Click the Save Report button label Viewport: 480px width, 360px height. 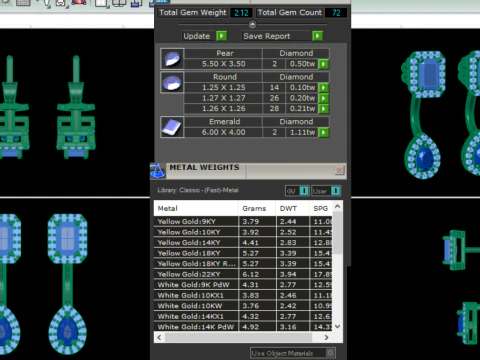point(267,36)
